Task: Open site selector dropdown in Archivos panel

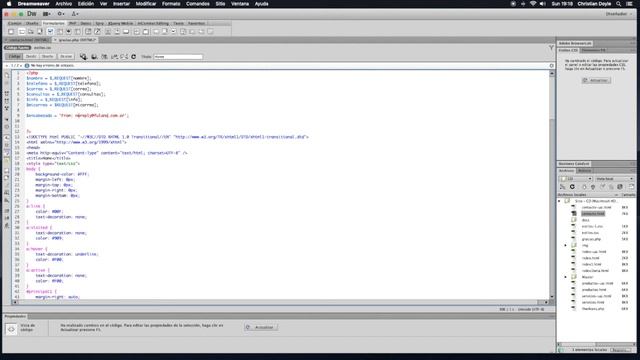Action: click(x=576, y=179)
